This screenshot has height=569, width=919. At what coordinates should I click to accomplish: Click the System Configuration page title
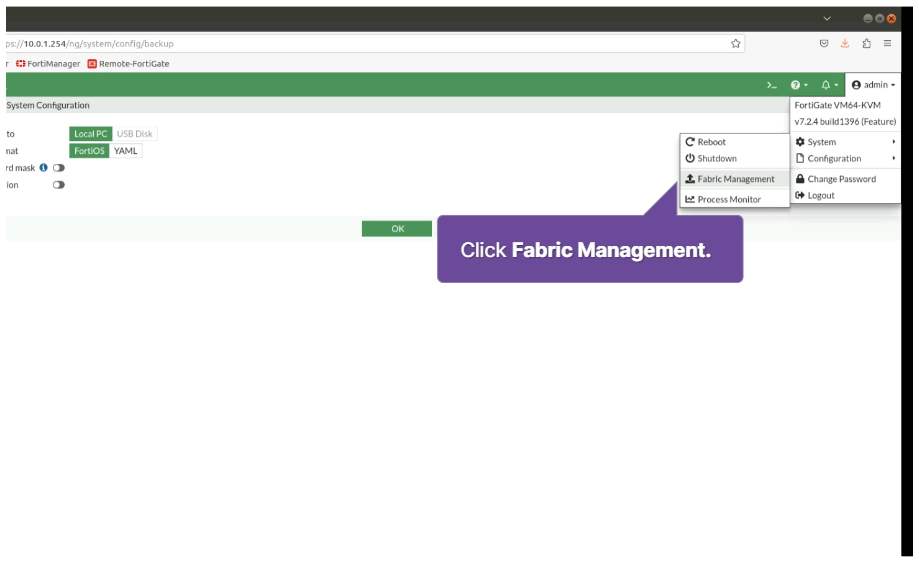(x=48, y=105)
